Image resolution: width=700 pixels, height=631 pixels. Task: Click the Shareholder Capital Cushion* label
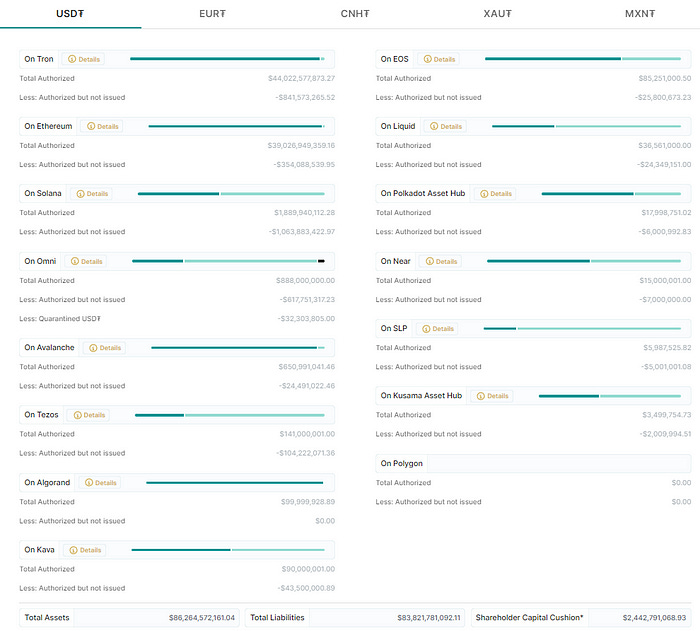tap(529, 618)
